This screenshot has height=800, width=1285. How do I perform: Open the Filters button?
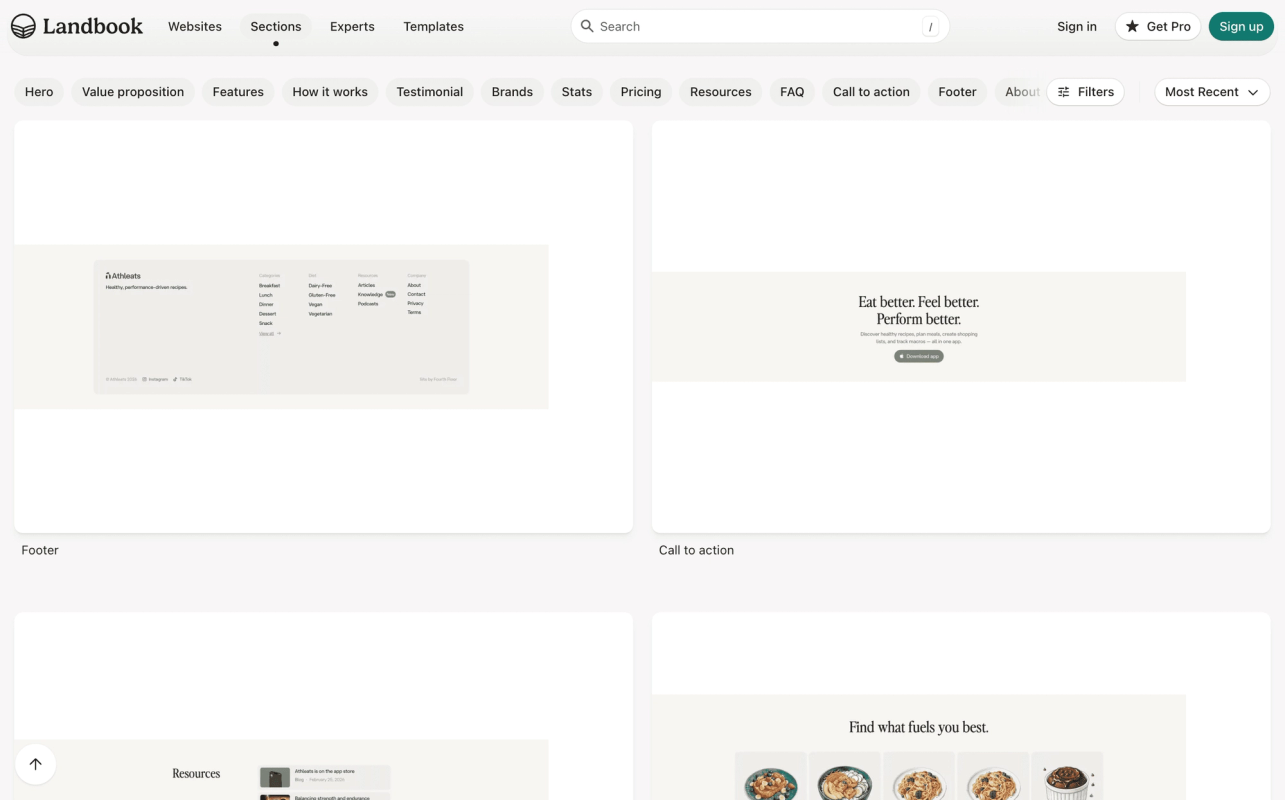coord(1085,92)
